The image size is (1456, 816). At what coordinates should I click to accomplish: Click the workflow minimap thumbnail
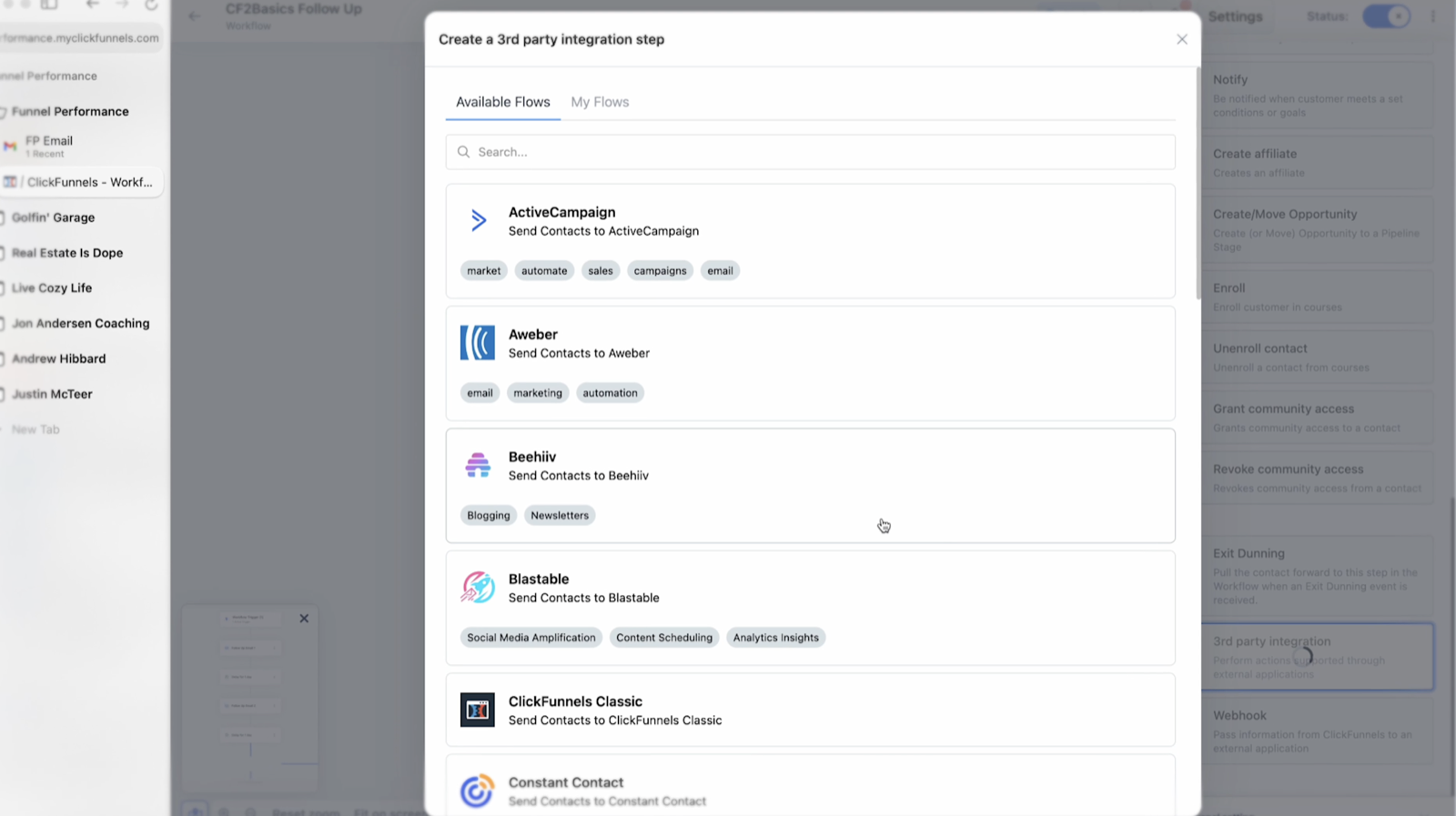[x=250, y=699]
